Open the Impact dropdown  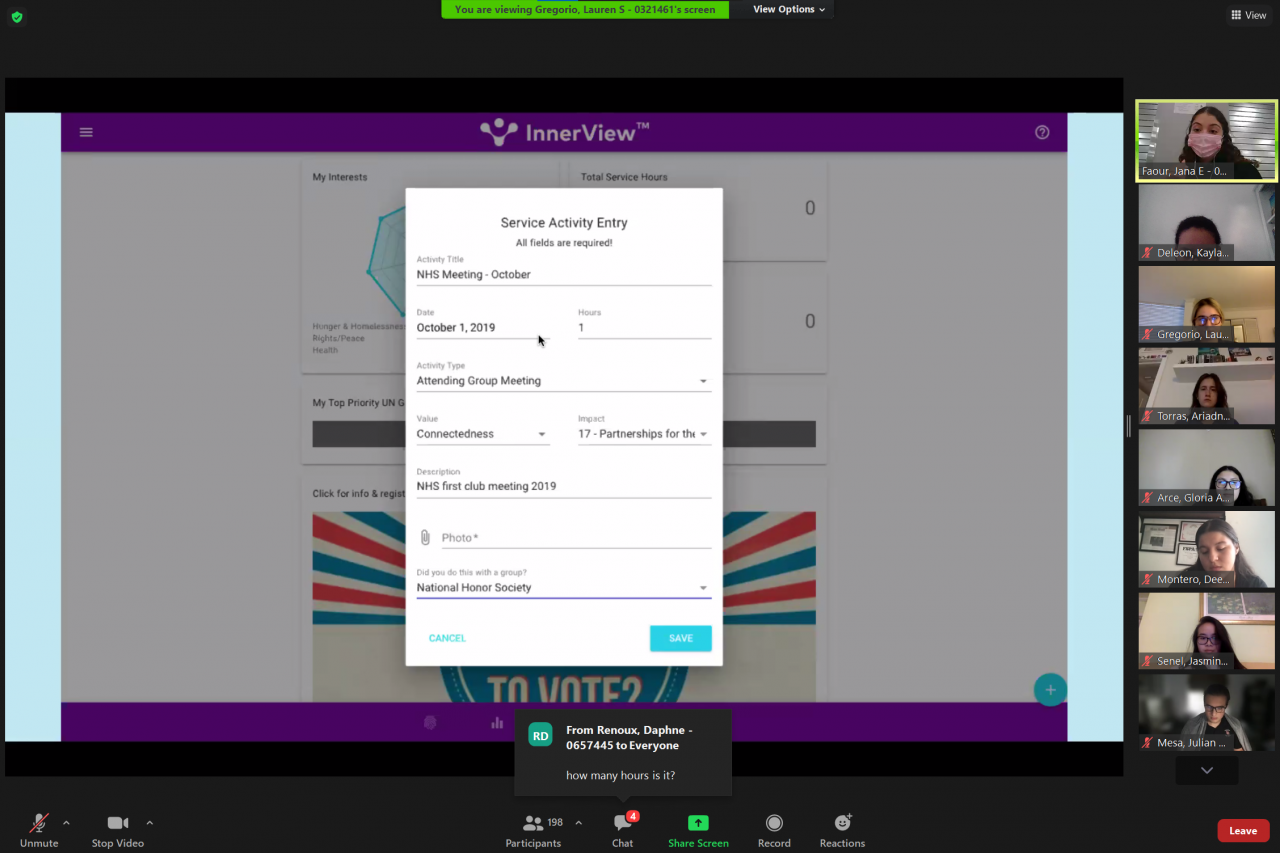pyautogui.click(x=644, y=434)
